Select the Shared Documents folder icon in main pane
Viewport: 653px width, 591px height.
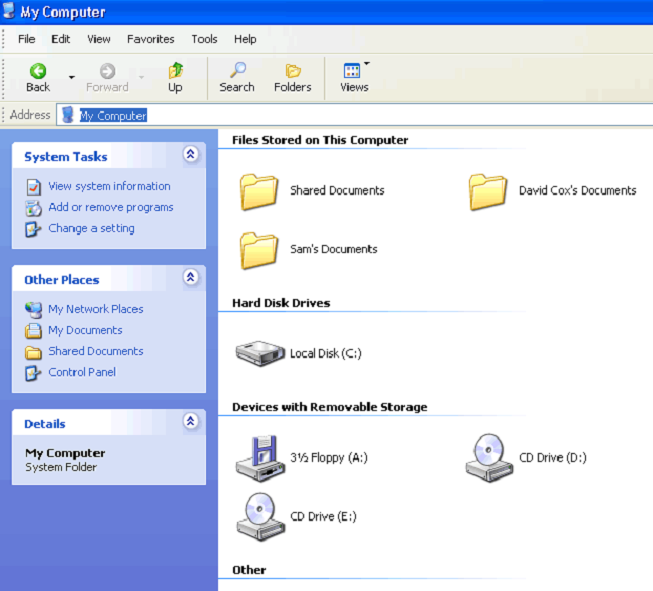259,192
